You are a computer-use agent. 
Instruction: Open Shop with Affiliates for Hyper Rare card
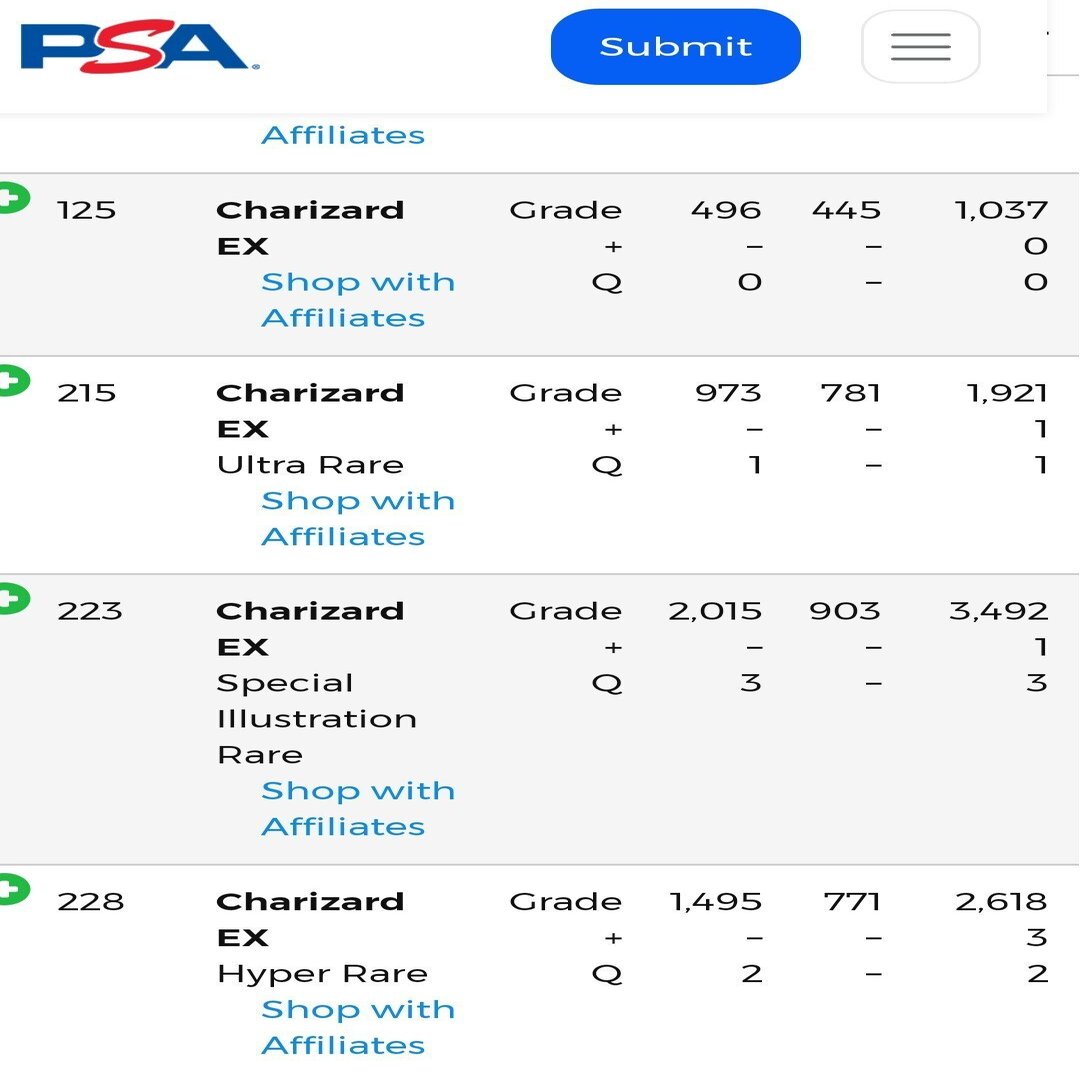[x=357, y=1027]
